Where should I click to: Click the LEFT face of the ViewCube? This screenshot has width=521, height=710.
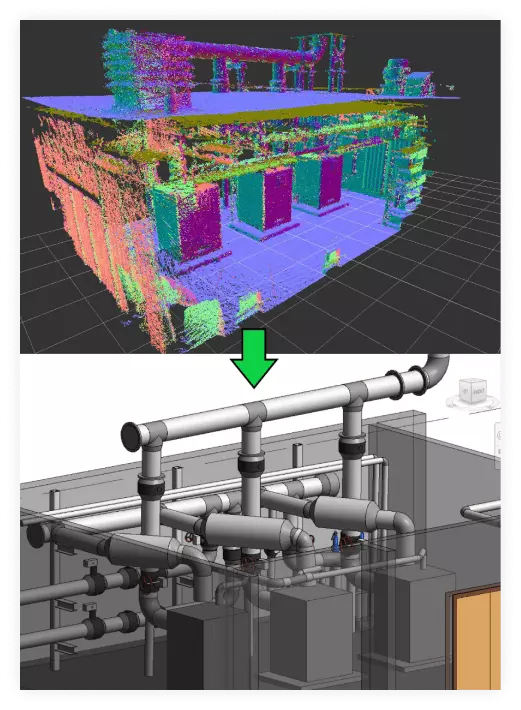point(465,391)
